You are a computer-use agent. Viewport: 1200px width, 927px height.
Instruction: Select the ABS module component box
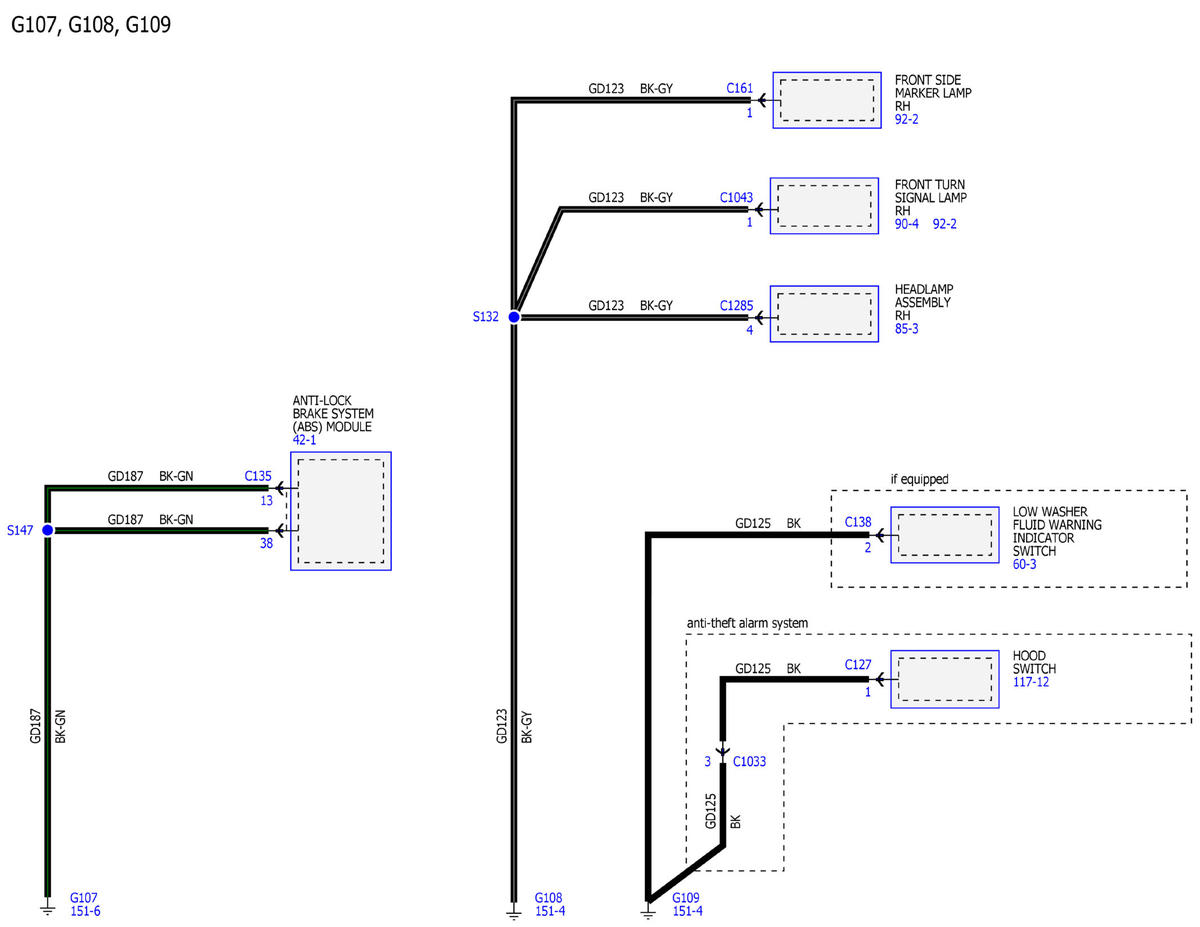pos(341,511)
